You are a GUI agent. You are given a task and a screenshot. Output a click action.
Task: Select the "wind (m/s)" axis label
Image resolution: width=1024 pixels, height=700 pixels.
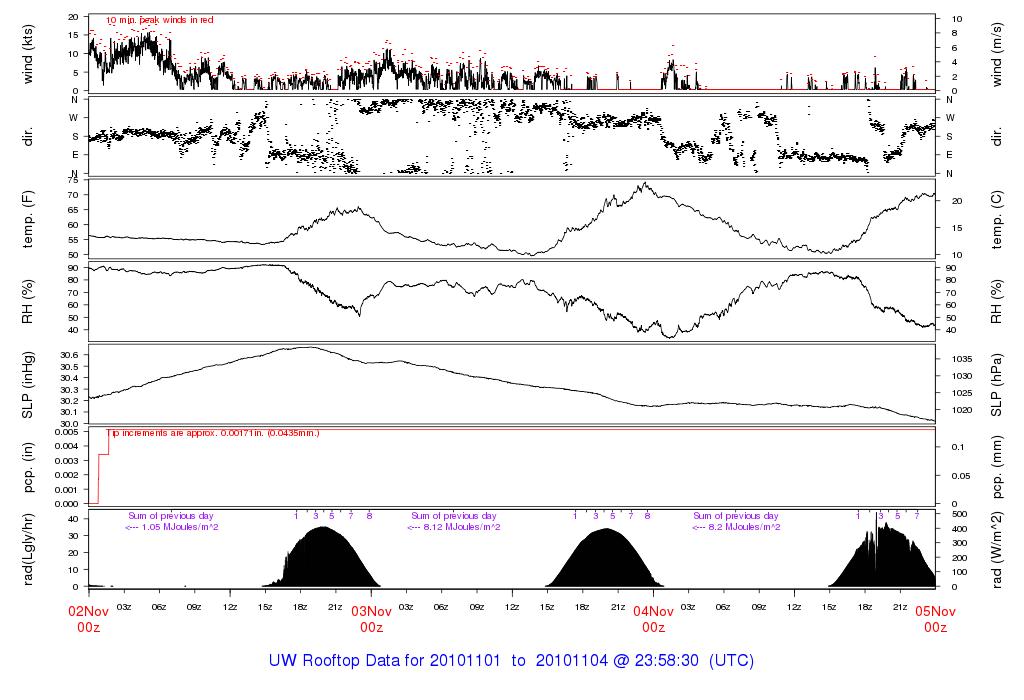coord(997,54)
